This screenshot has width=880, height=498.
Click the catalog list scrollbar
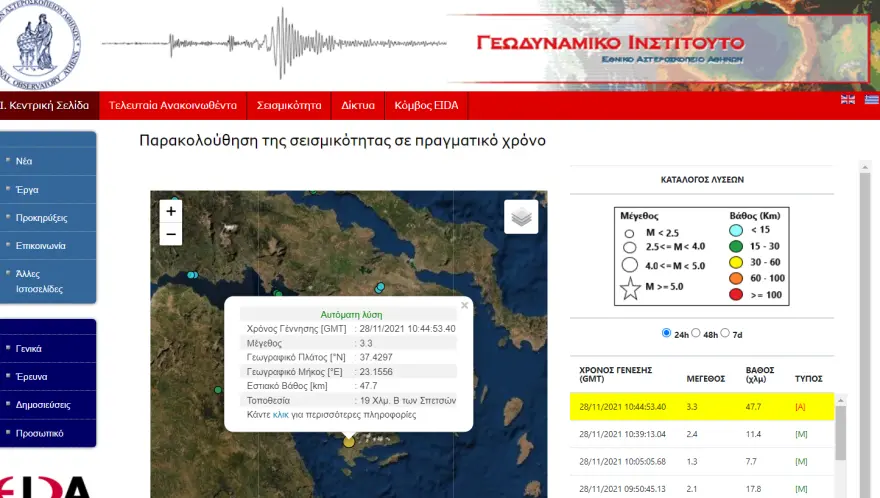[x=841, y=440]
